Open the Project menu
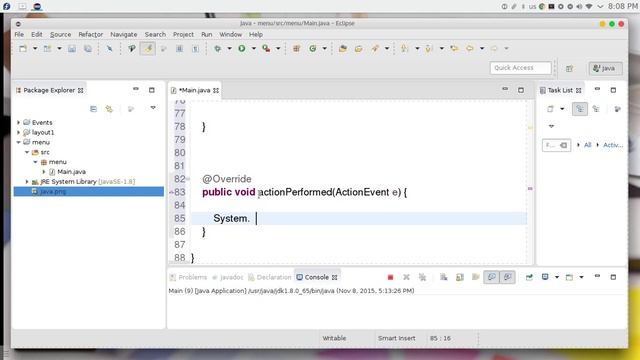This screenshot has height=360, width=640. click(x=183, y=34)
